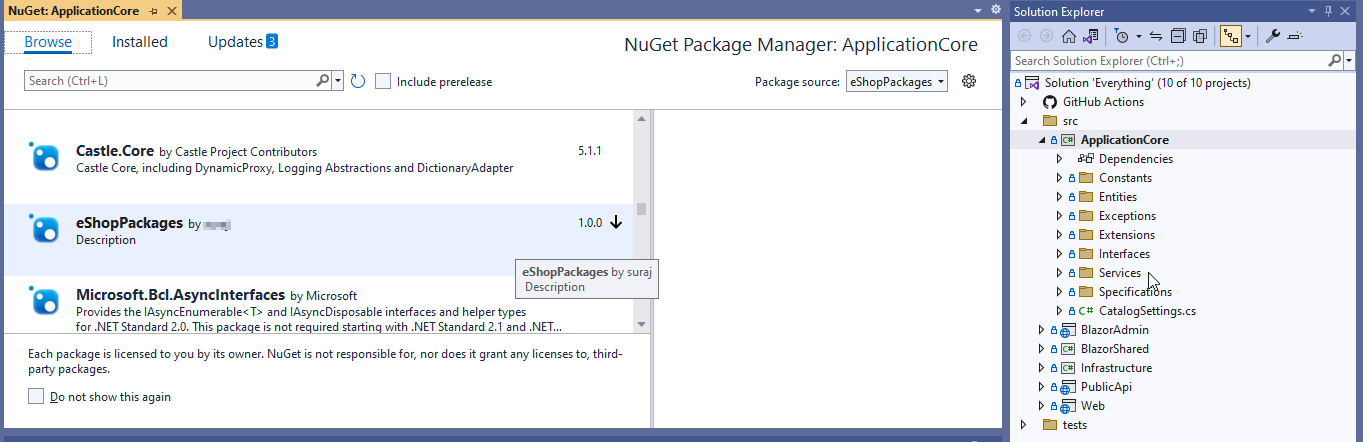Image resolution: width=1363 pixels, height=442 pixels.
Task: Open pending changes filter dropdown arrow
Action: 1137,36
